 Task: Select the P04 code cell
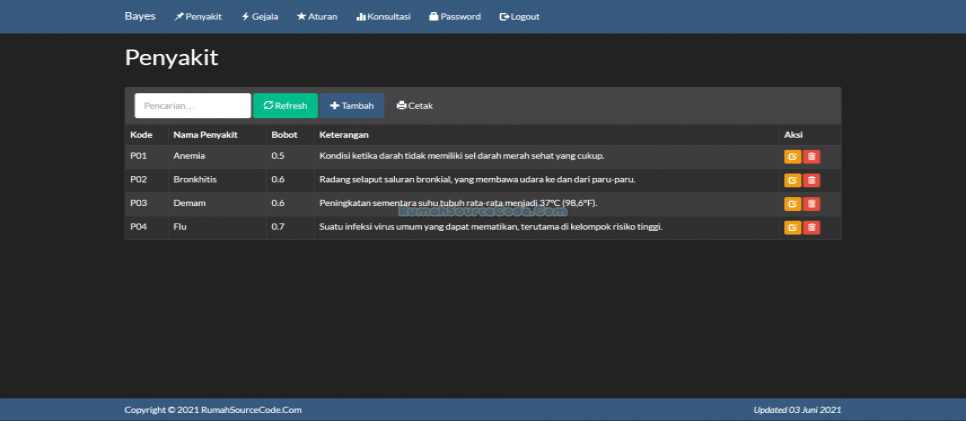[x=139, y=227]
